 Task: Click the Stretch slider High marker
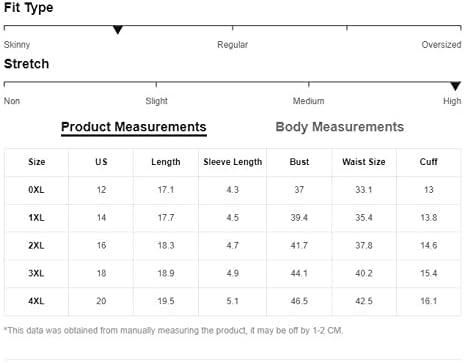[x=455, y=86]
